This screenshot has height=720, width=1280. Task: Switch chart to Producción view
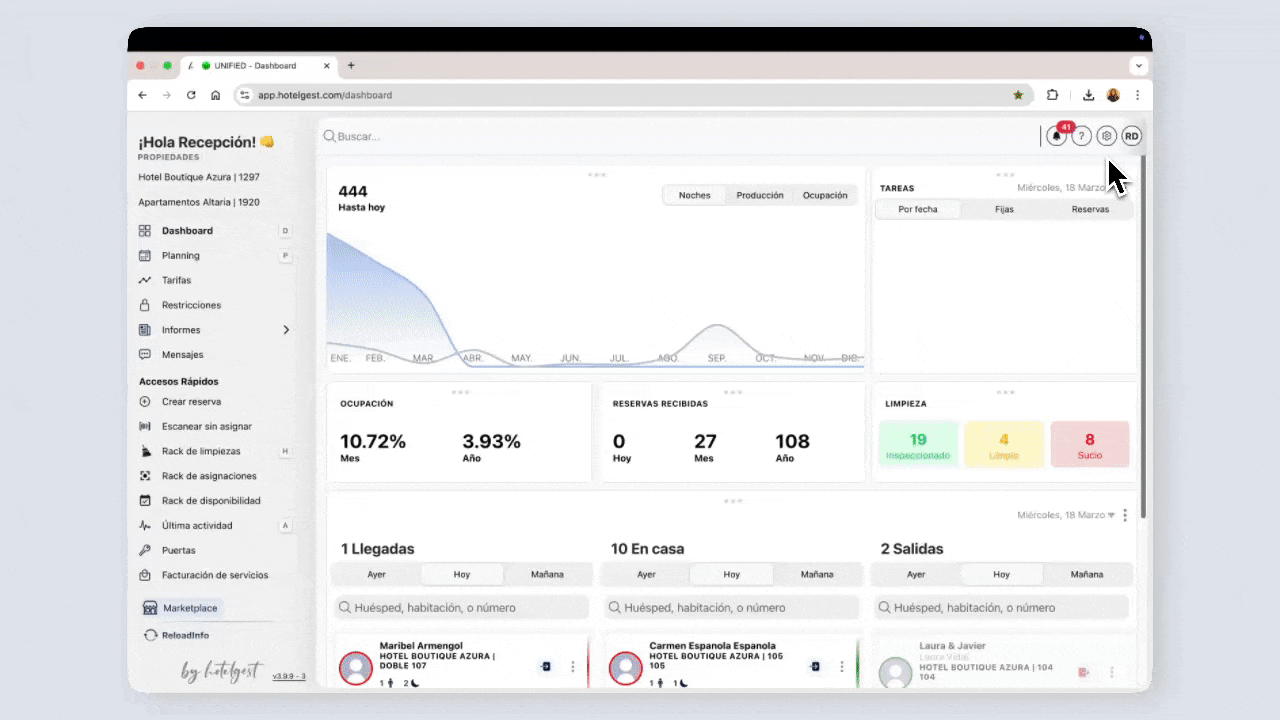pyautogui.click(x=760, y=195)
